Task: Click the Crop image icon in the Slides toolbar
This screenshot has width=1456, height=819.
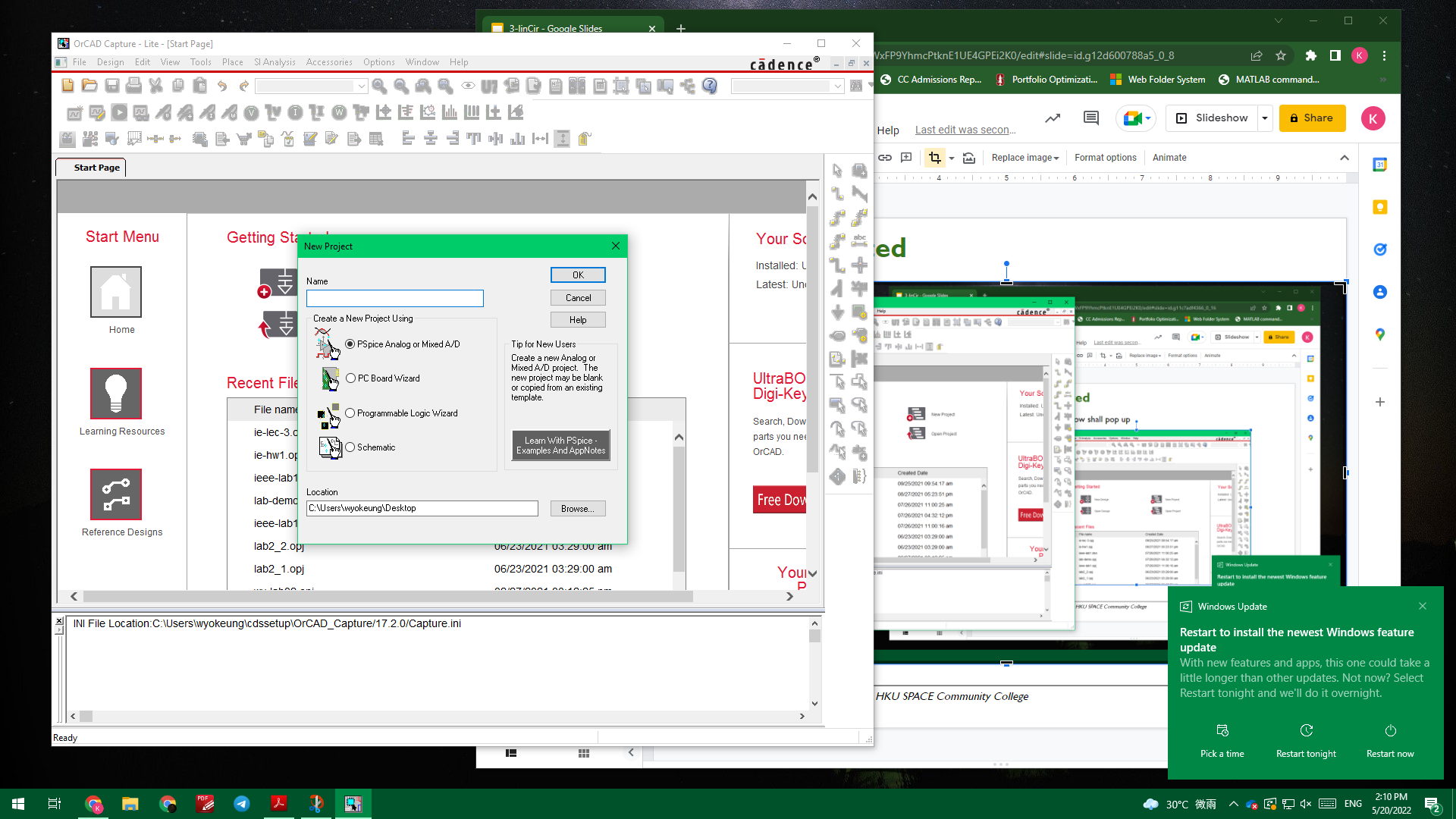Action: coord(934,158)
